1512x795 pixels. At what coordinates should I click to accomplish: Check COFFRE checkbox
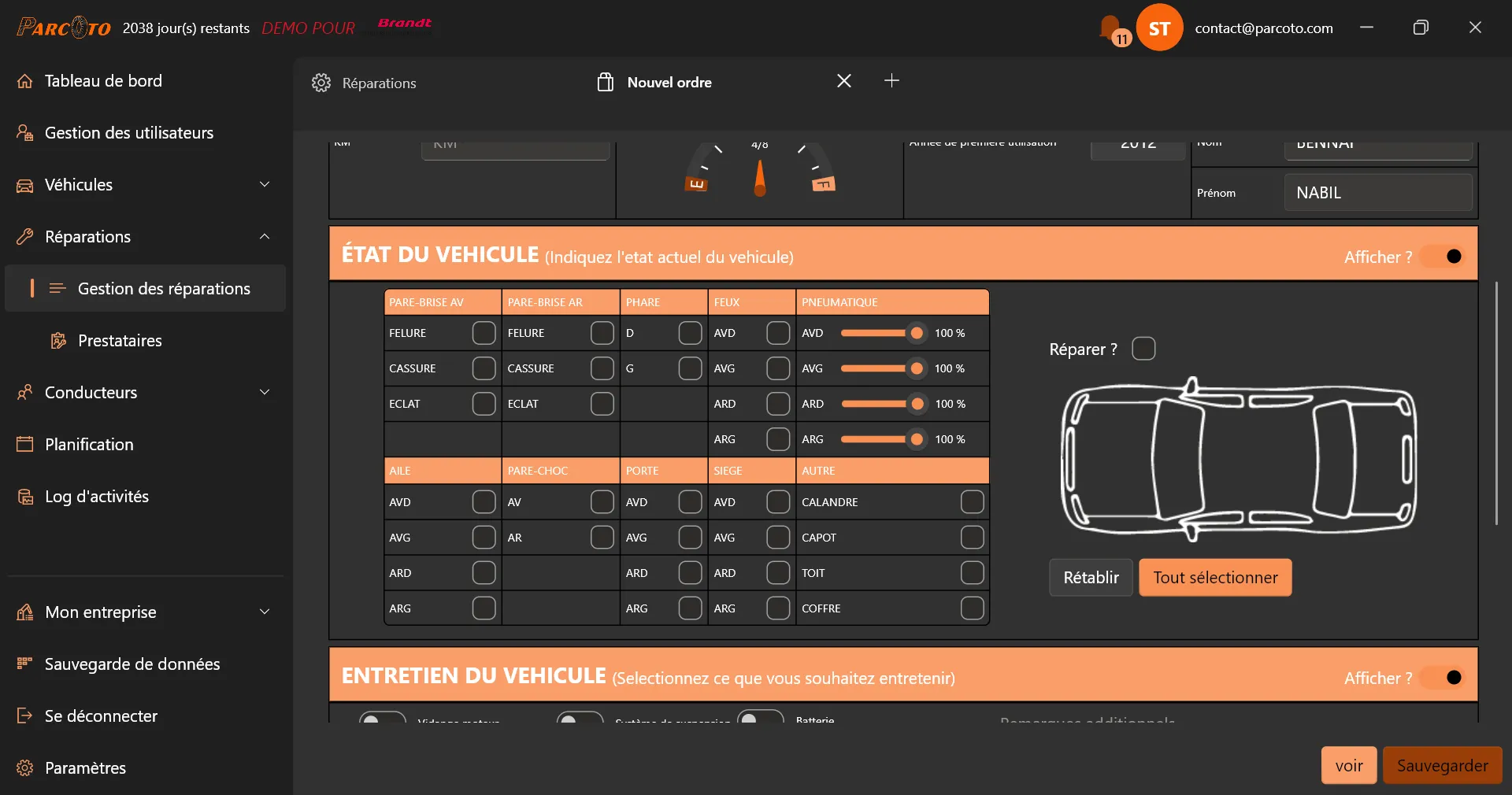(x=972, y=608)
